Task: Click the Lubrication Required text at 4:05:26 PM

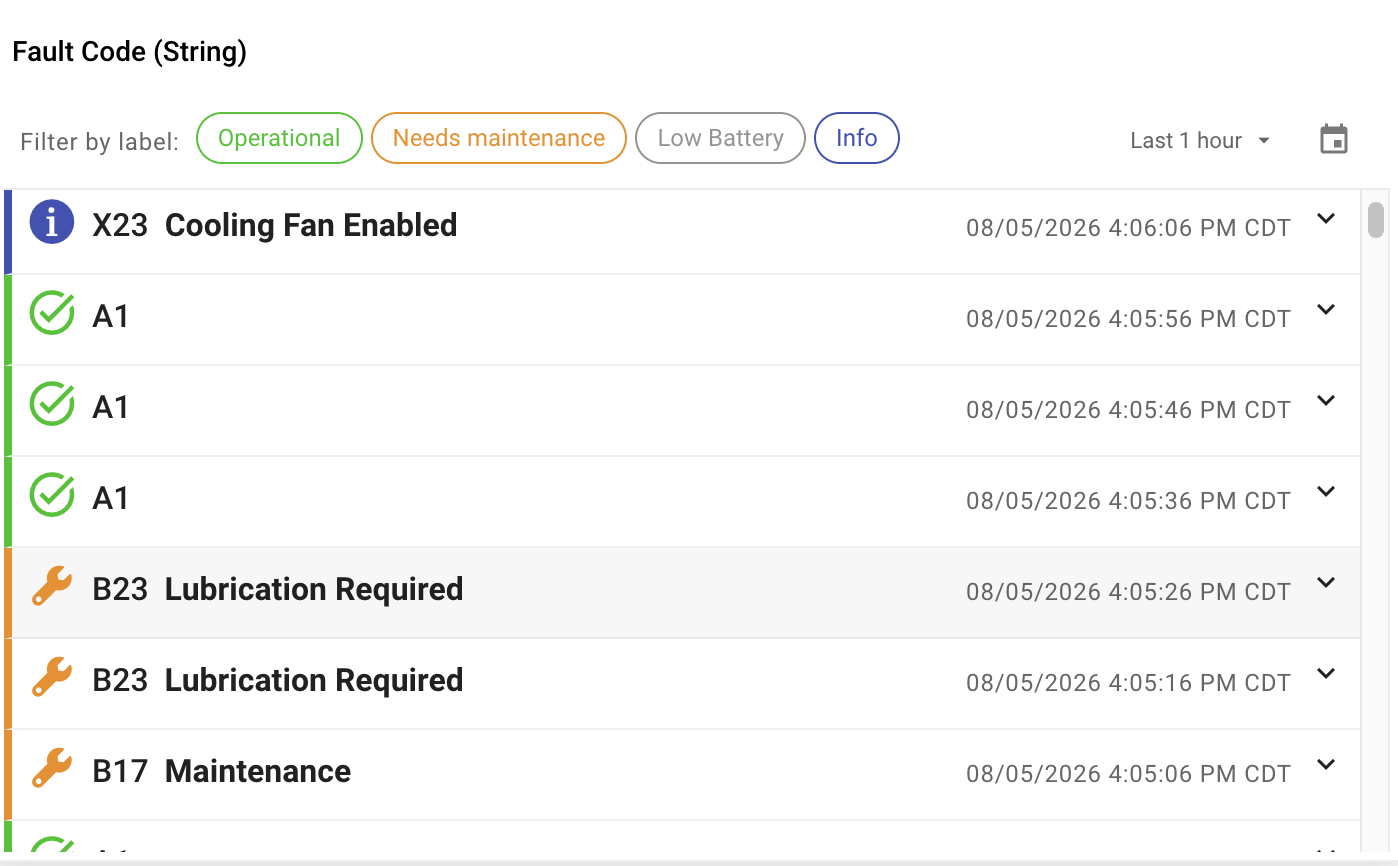Action: point(314,589)
